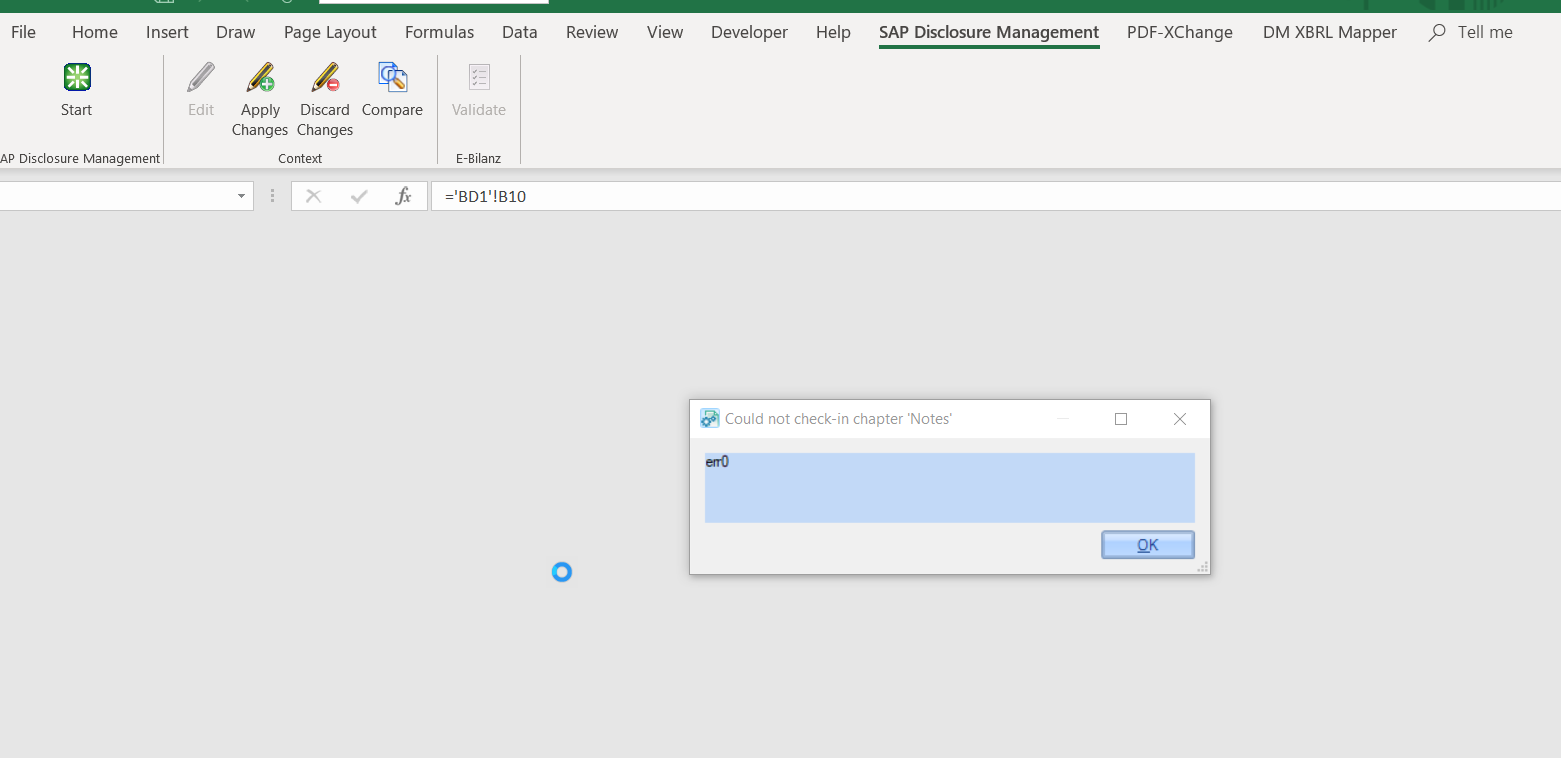Screen dimensions: 1561x758
Task: Open the File menu
Action: coord(23,32)
